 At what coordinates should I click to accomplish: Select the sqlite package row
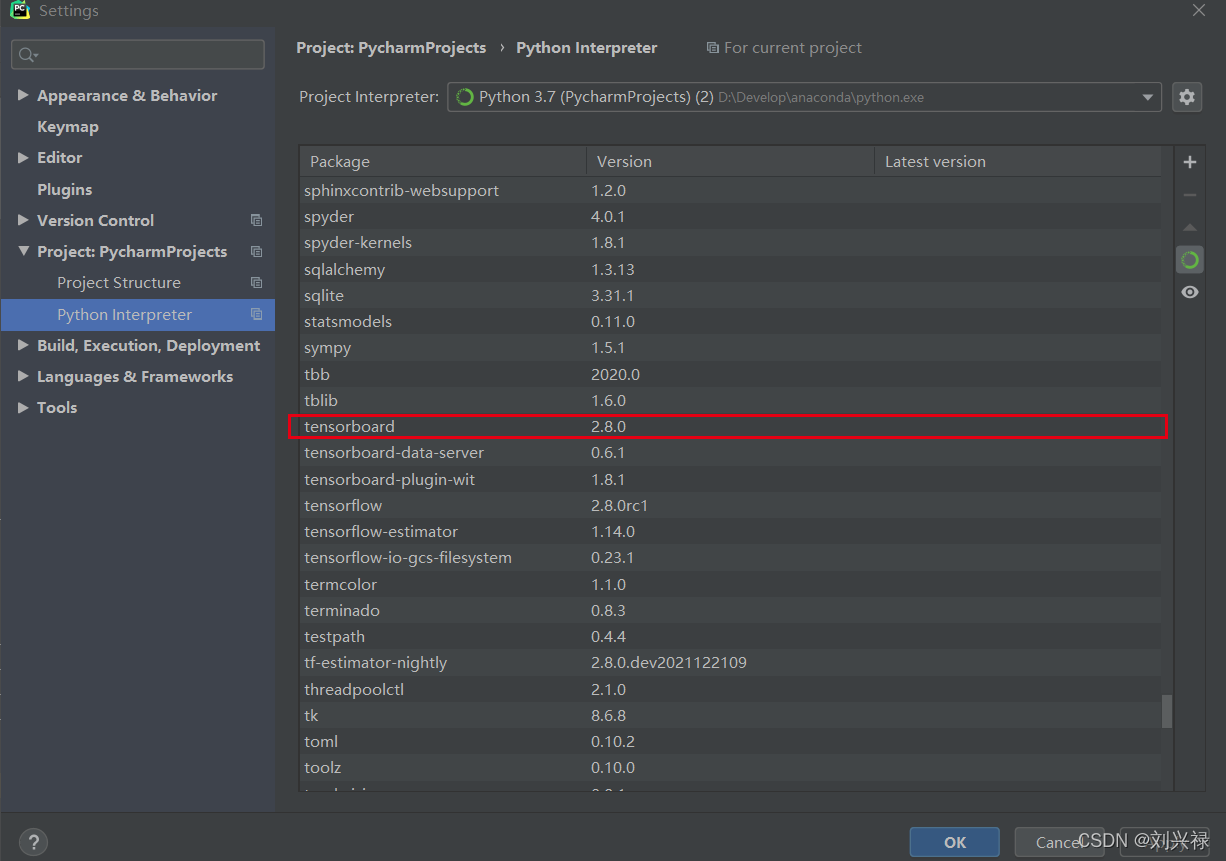730,295
